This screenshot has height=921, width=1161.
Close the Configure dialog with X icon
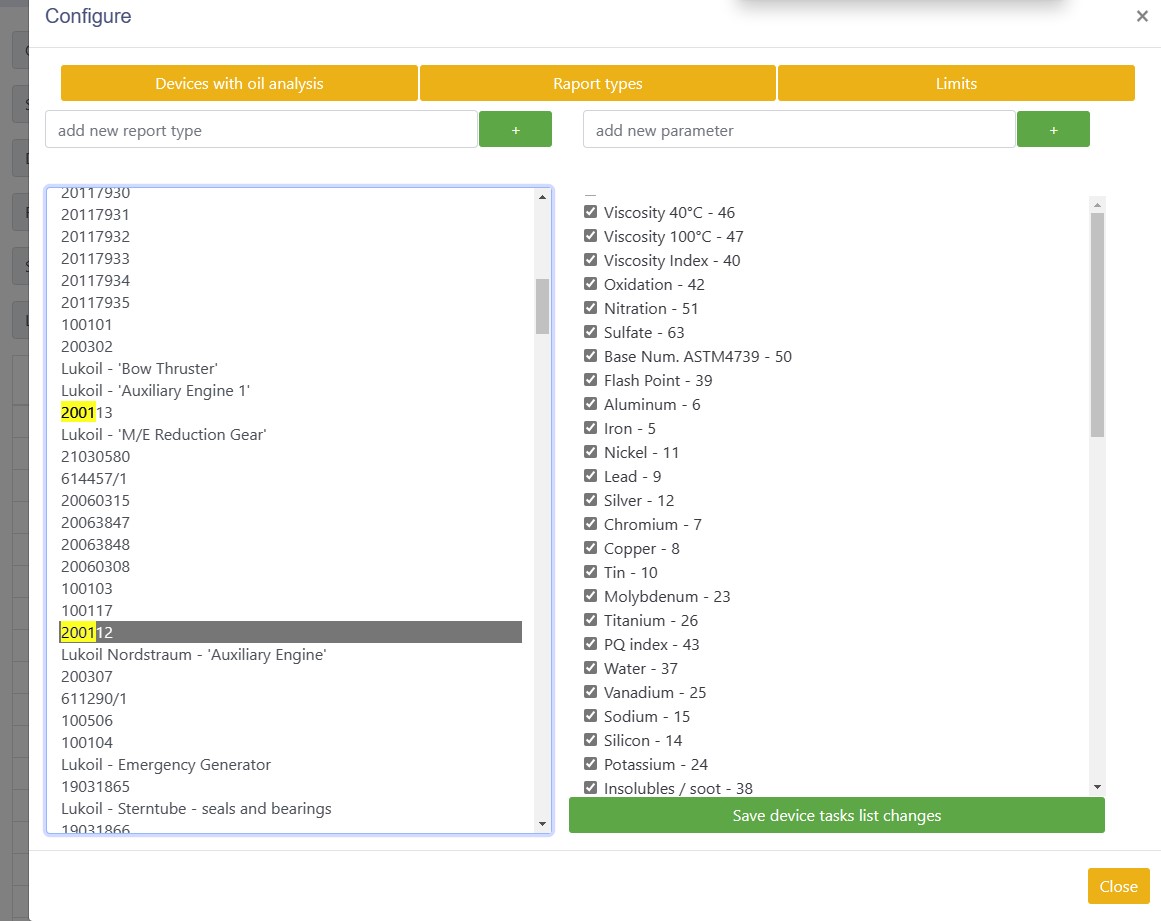(x=1142, y=16)
